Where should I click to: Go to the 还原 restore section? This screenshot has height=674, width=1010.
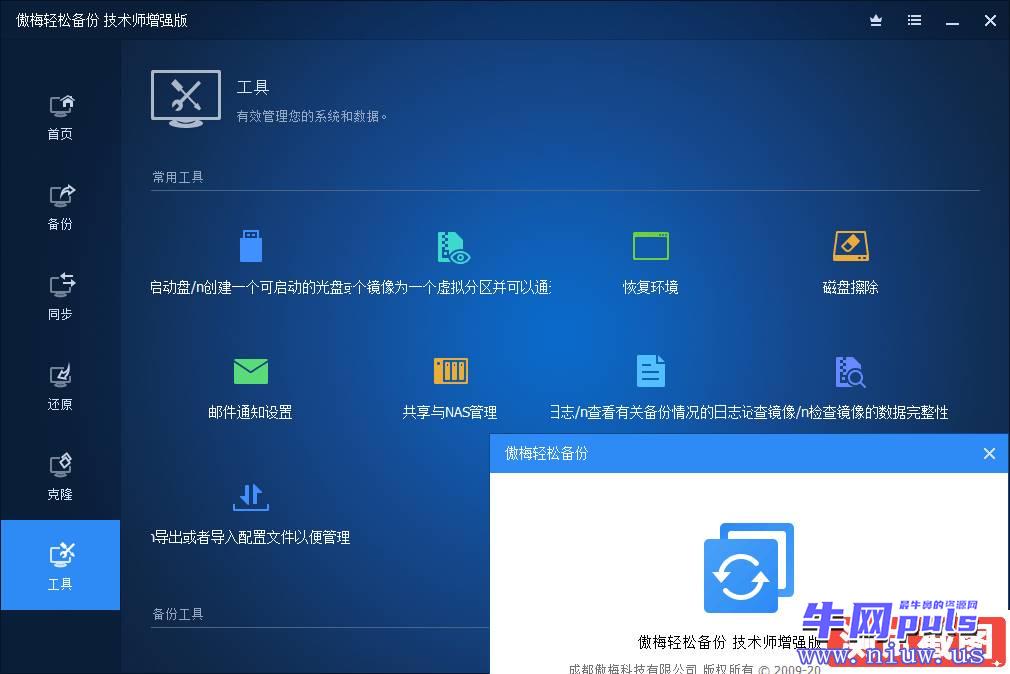61,387
